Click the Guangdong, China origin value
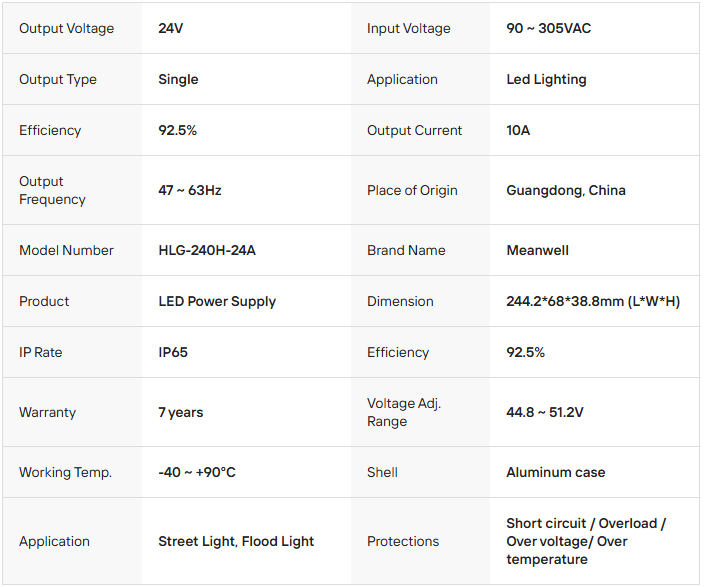 pos(566,190)
